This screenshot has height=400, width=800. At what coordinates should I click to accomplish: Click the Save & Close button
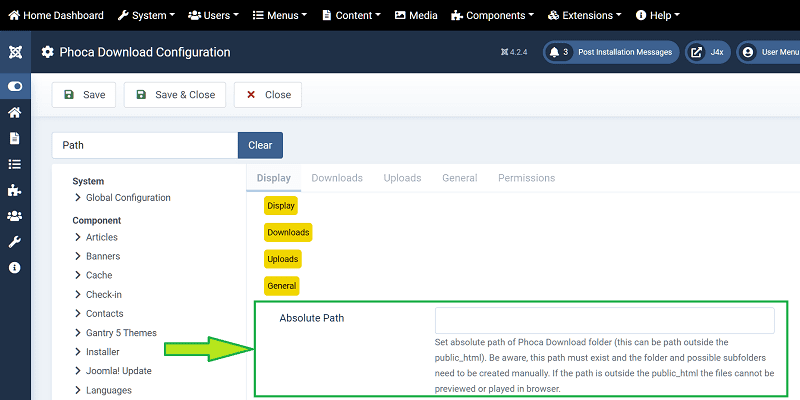pyautogui.click(x=175, y=95)
